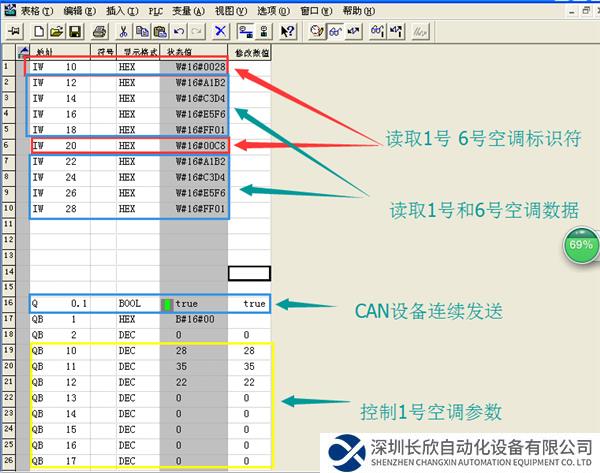Open the PLC menu
This screenshot has height=473, width=600.
156,9
